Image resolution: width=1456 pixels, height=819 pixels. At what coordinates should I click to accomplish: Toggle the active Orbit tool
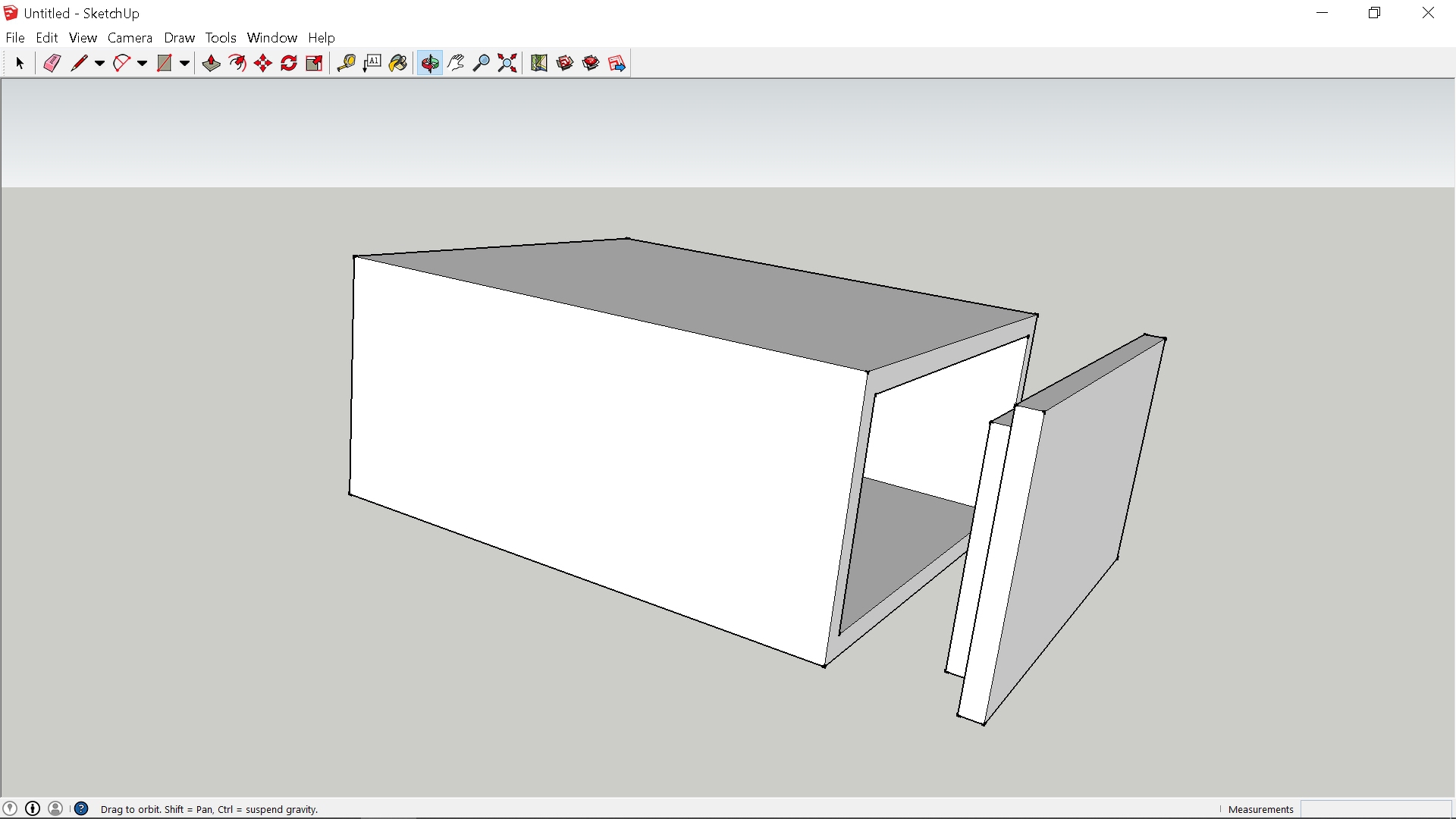pos(430,64)
